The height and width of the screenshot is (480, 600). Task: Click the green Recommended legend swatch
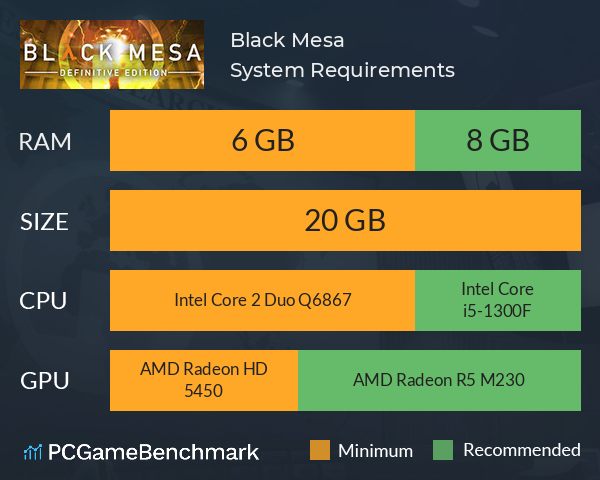(443, 450)
